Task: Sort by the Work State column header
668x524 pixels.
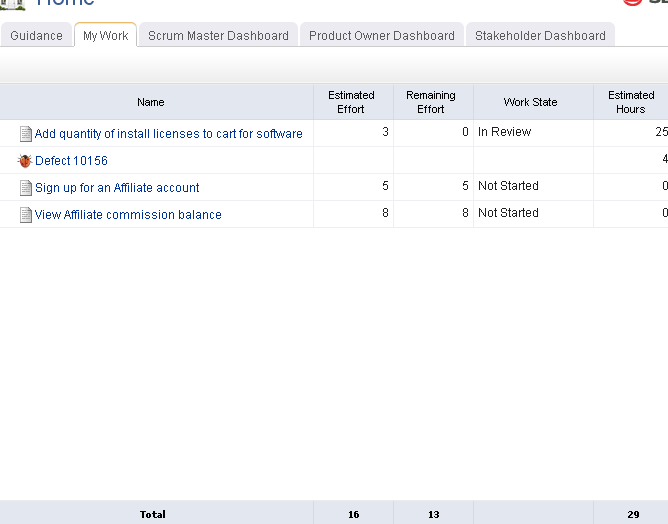Action: [x=531, y=102]
